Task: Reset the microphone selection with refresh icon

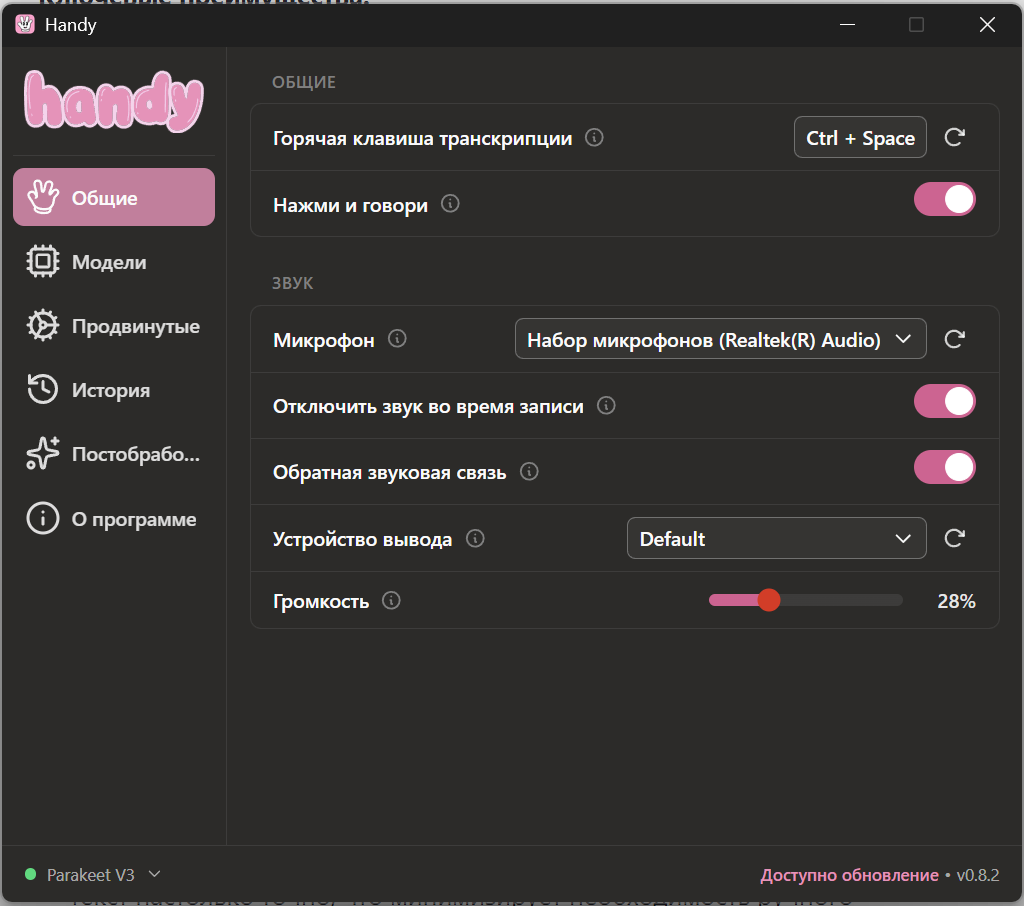Action: 954,339
